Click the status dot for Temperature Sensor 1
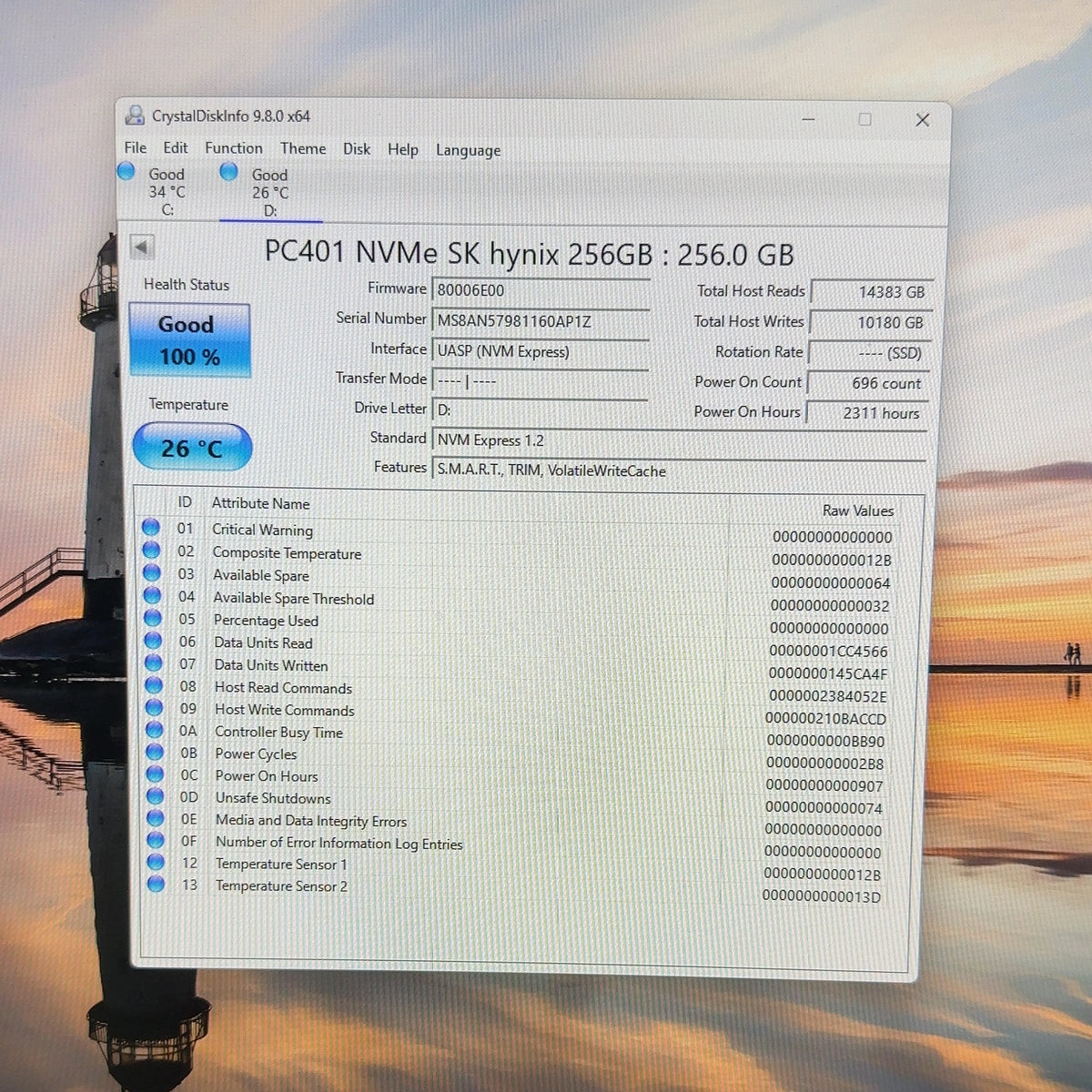1092x1092 pixels. pos(156,862)
